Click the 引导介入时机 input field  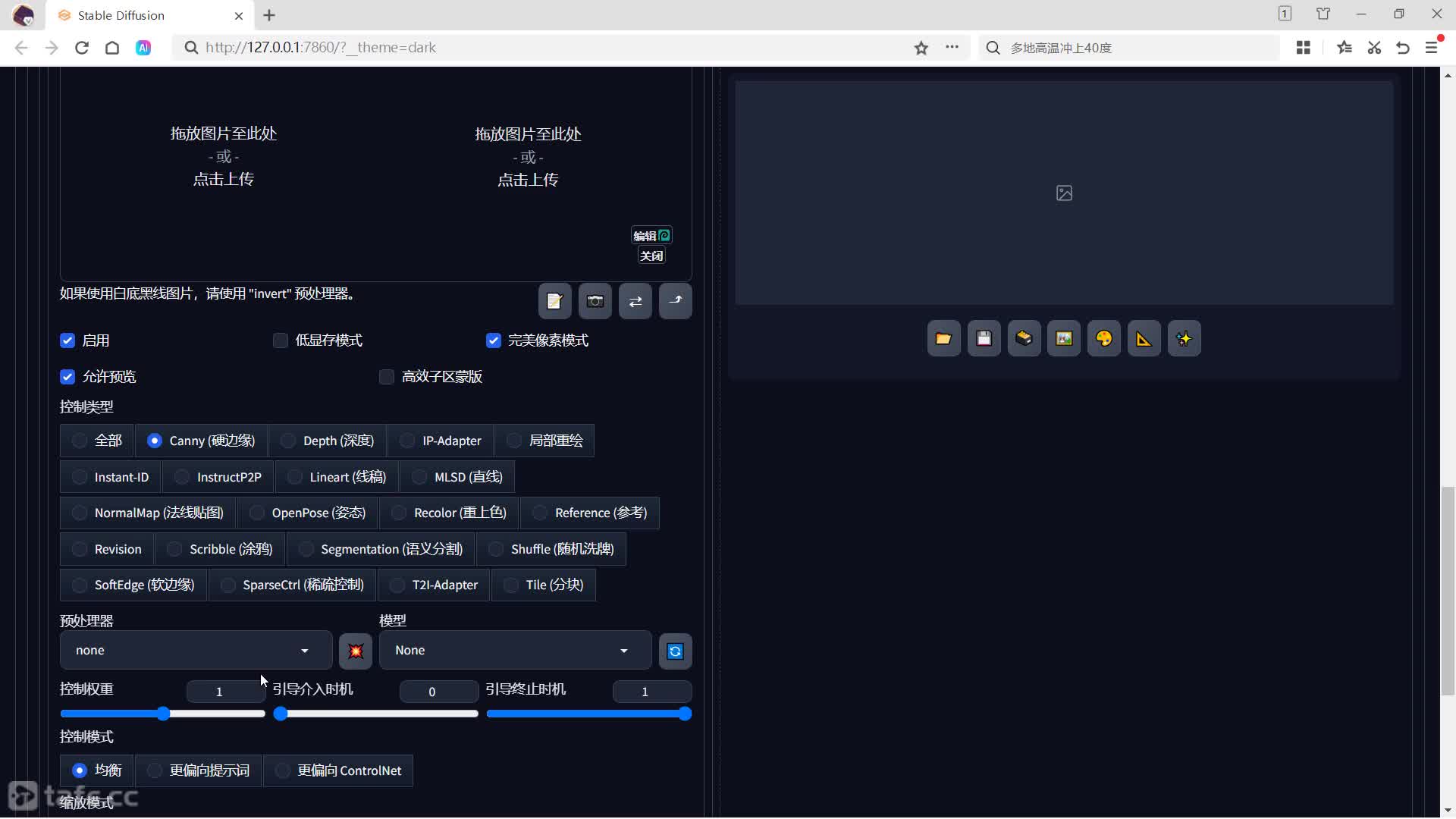tap(432, 691)
